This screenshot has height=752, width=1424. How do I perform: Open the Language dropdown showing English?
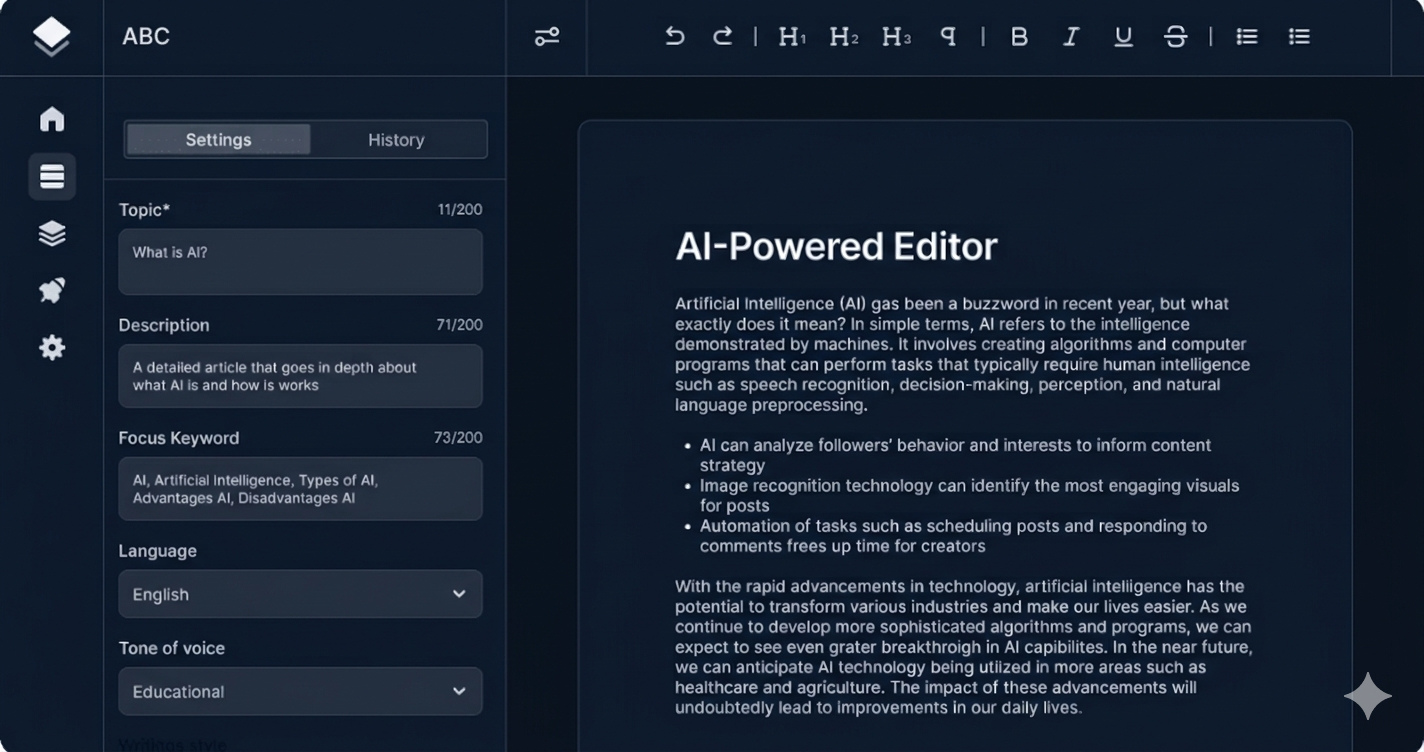[300, 594]
